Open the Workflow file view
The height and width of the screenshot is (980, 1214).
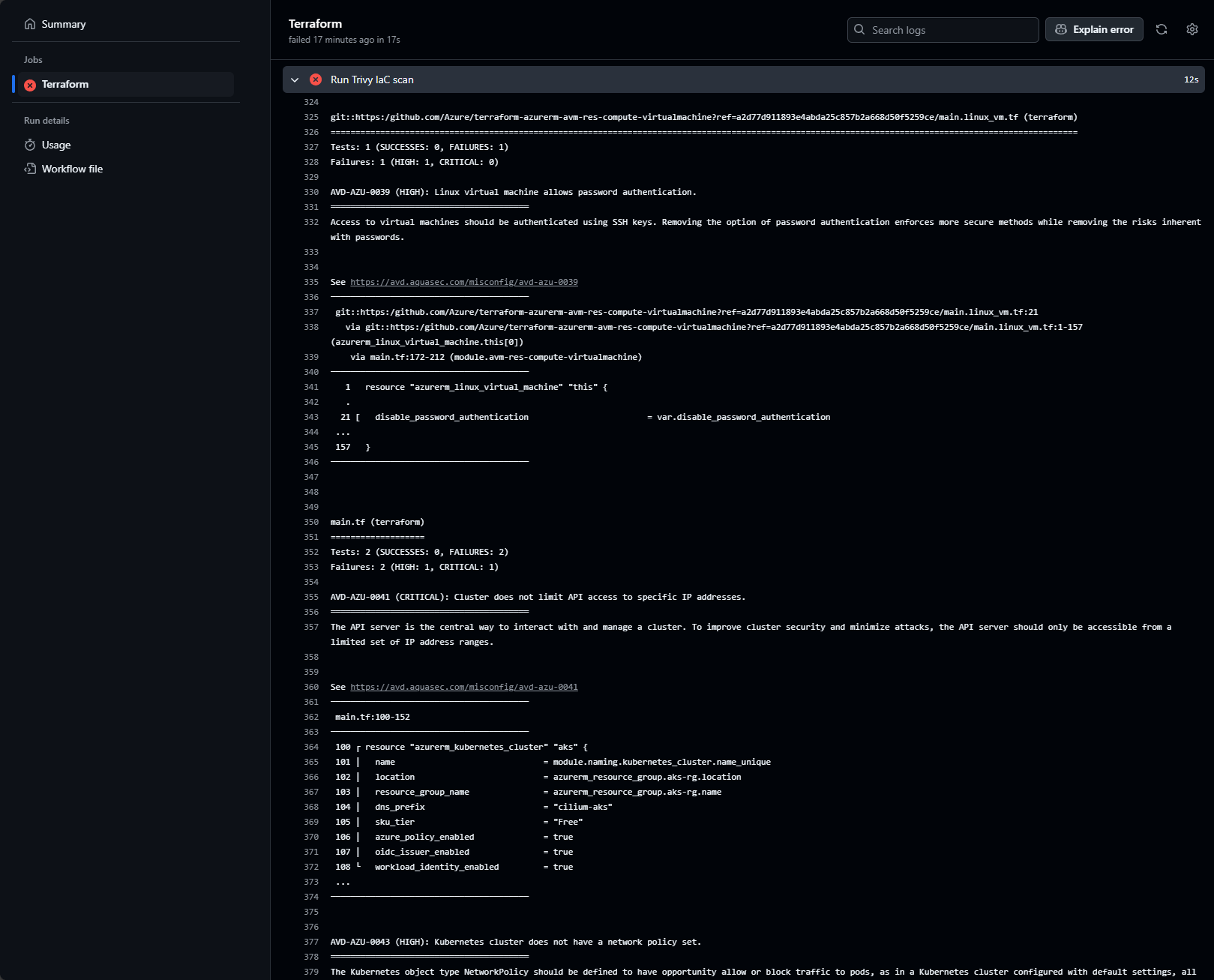[x=72, y=169]
